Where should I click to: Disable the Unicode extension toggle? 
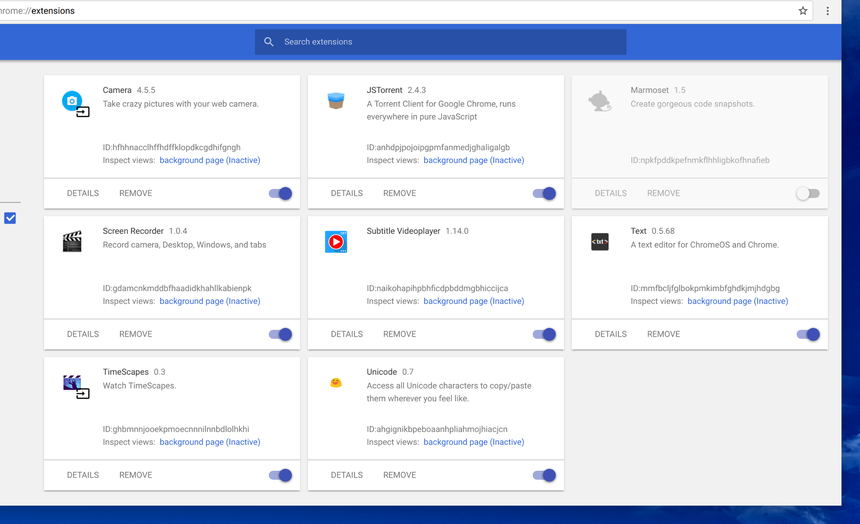pyautogui.click(x=544, y=475)
